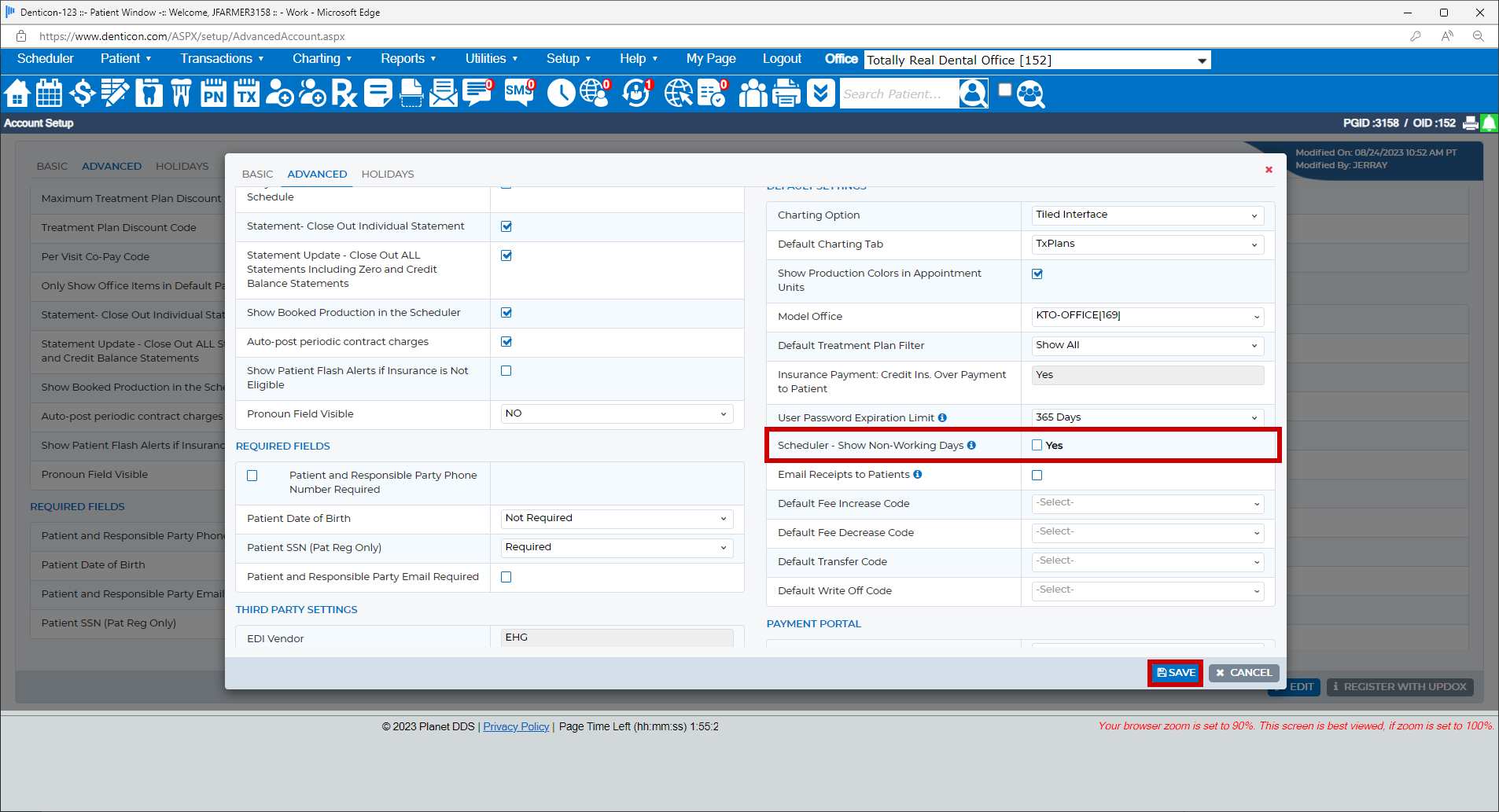
Task: Toggle Show Production Colors in Appointment Units
Action: click(1037, 274)
